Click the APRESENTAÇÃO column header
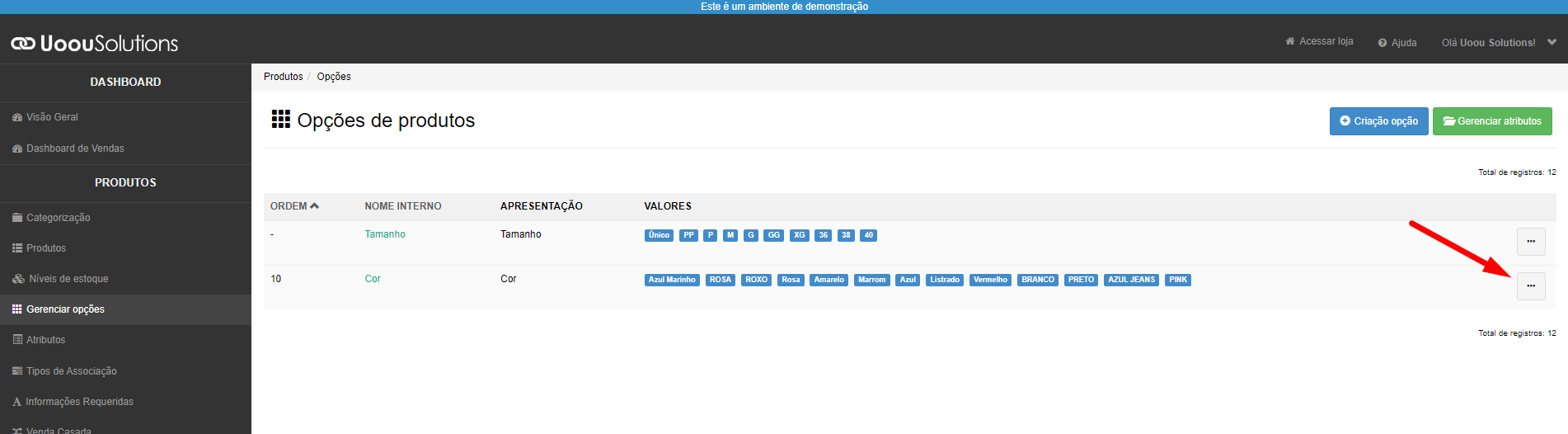 pos(542,206)
